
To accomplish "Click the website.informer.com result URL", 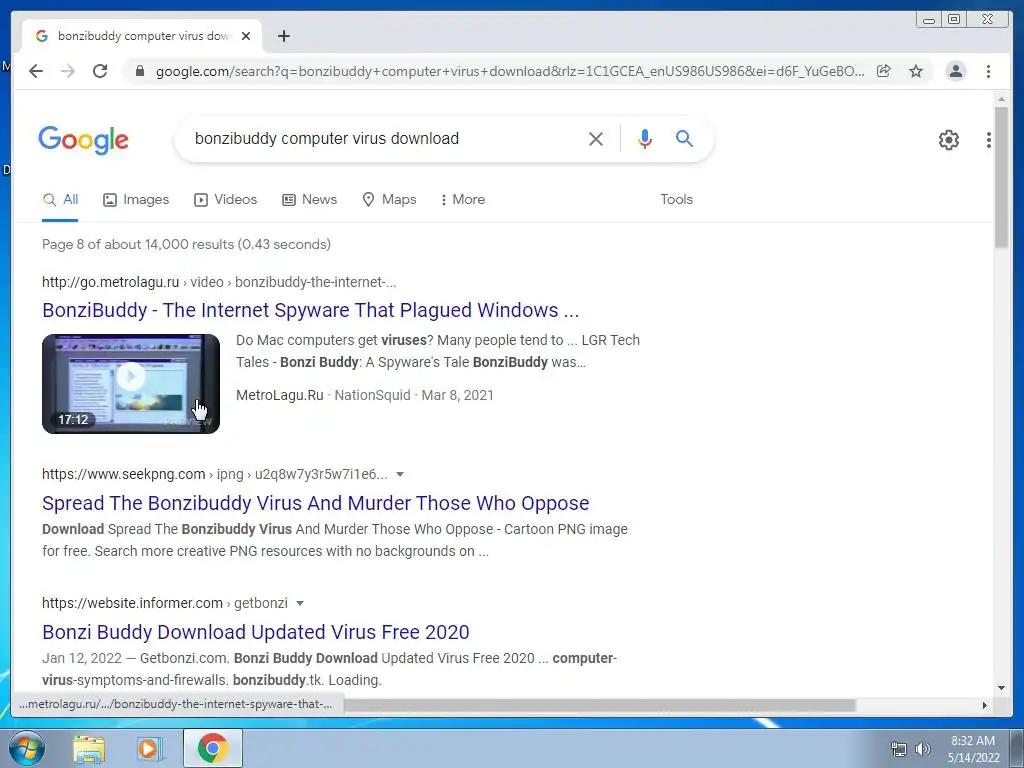I will pos(165,603).
